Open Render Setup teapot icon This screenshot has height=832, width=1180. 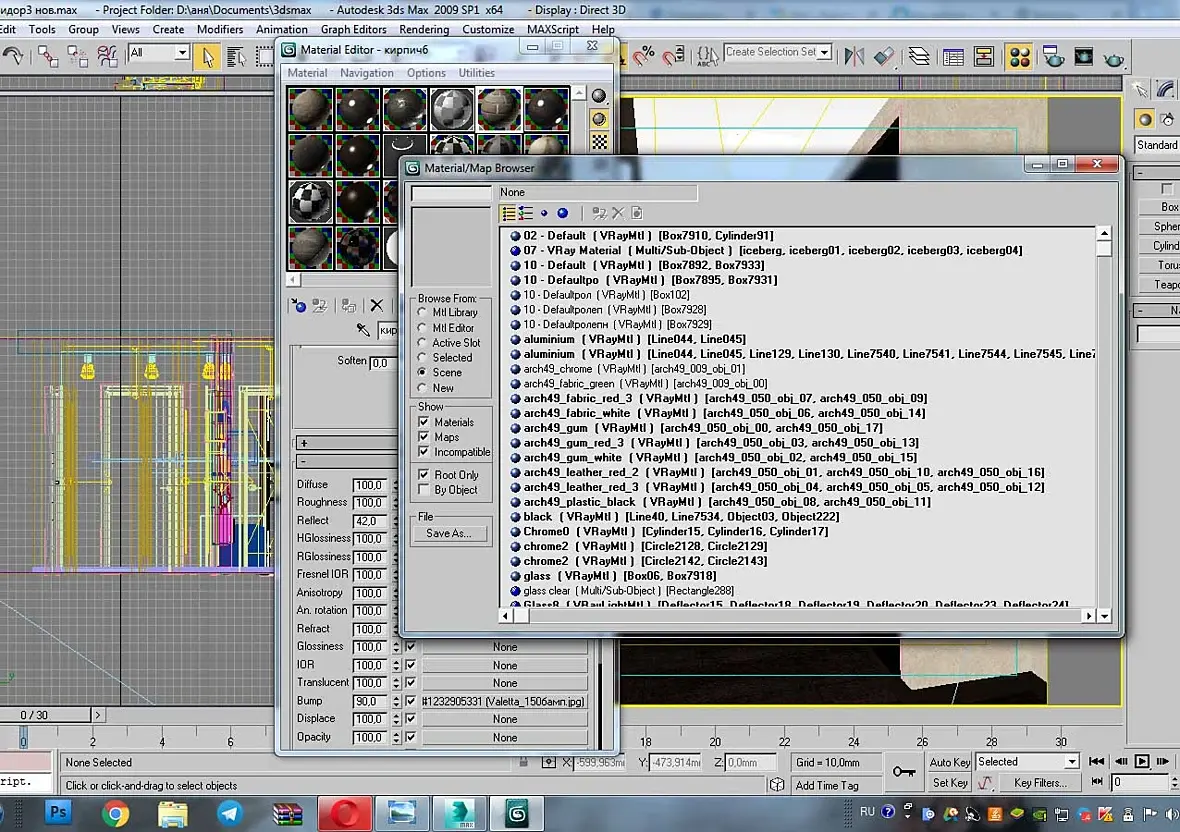[1054, 57]
